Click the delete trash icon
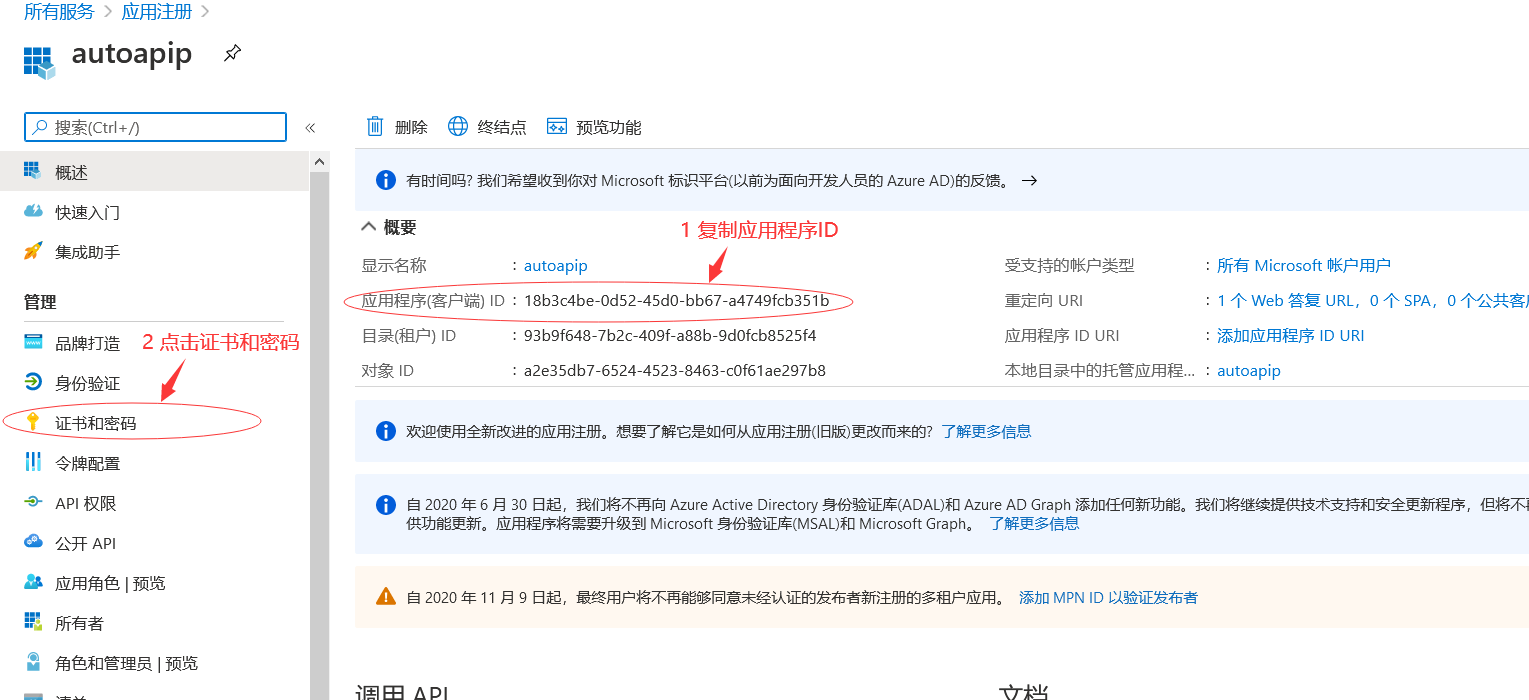1529x700 pixels. point(375,126)
